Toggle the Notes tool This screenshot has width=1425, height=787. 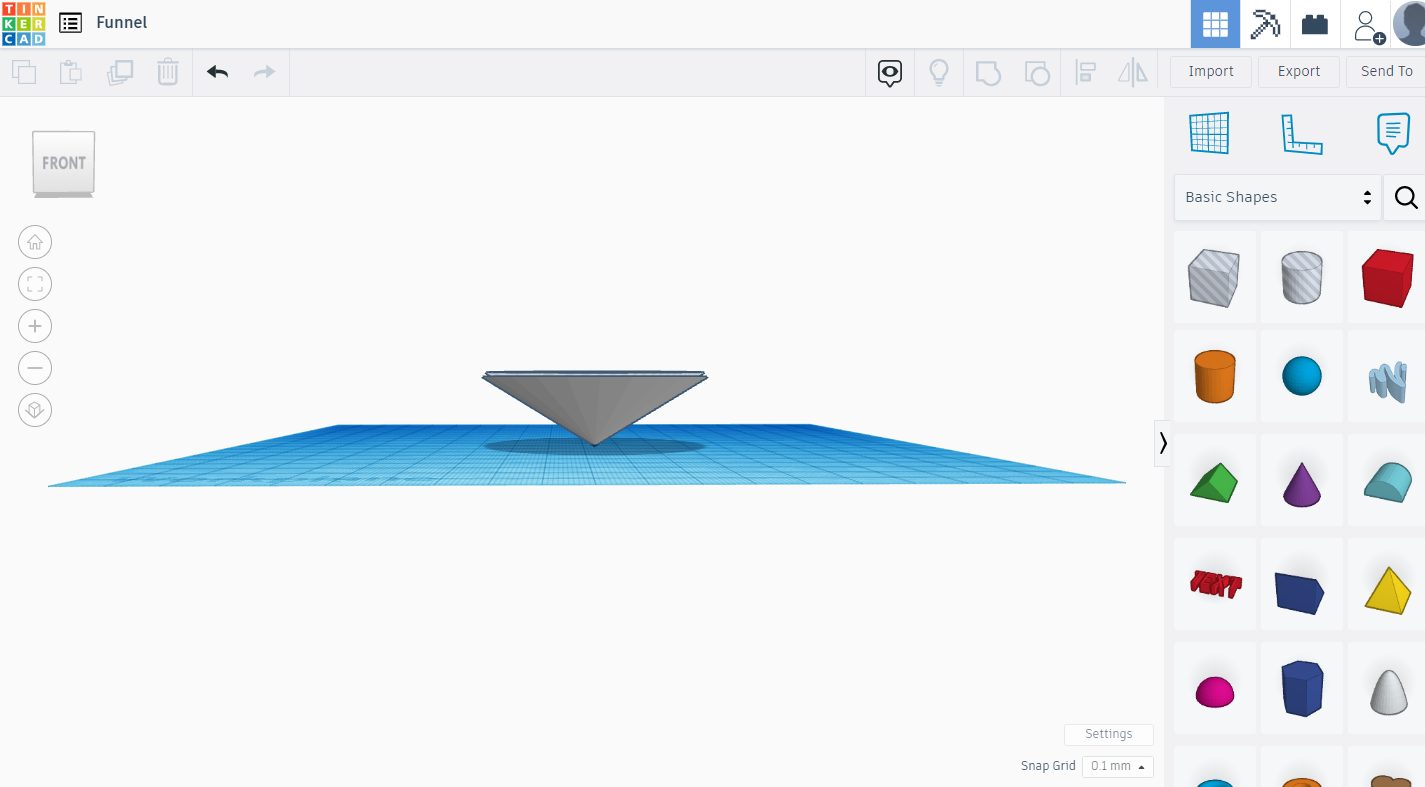[x=1392, y=133]
